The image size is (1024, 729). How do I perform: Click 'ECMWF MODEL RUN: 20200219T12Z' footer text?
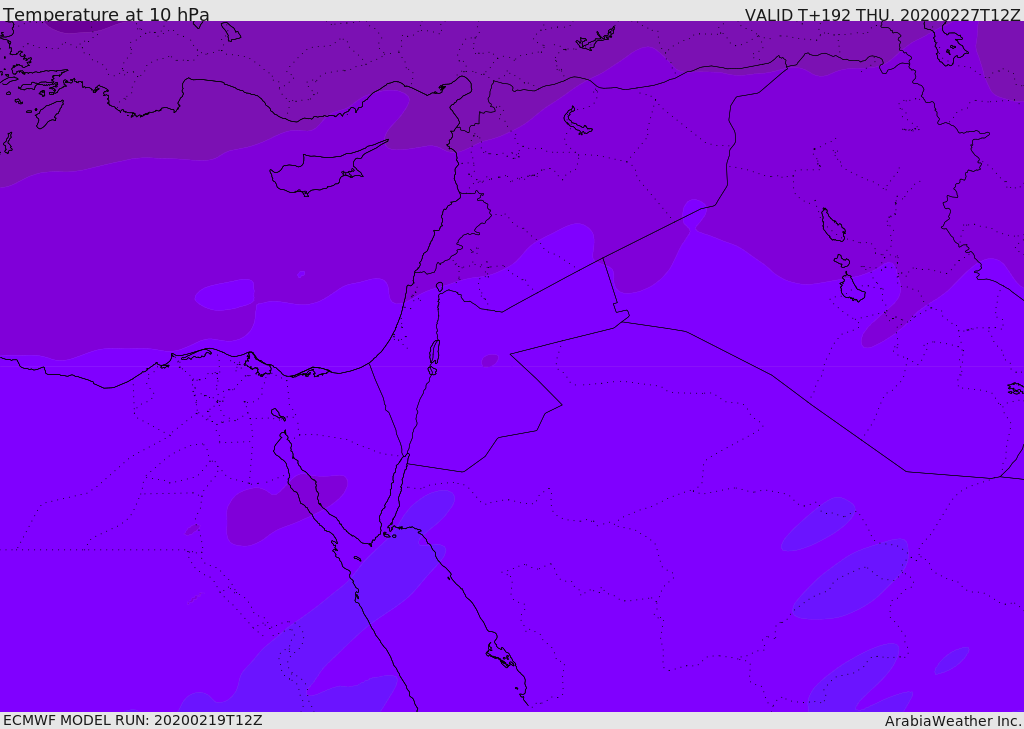point(133,720)
